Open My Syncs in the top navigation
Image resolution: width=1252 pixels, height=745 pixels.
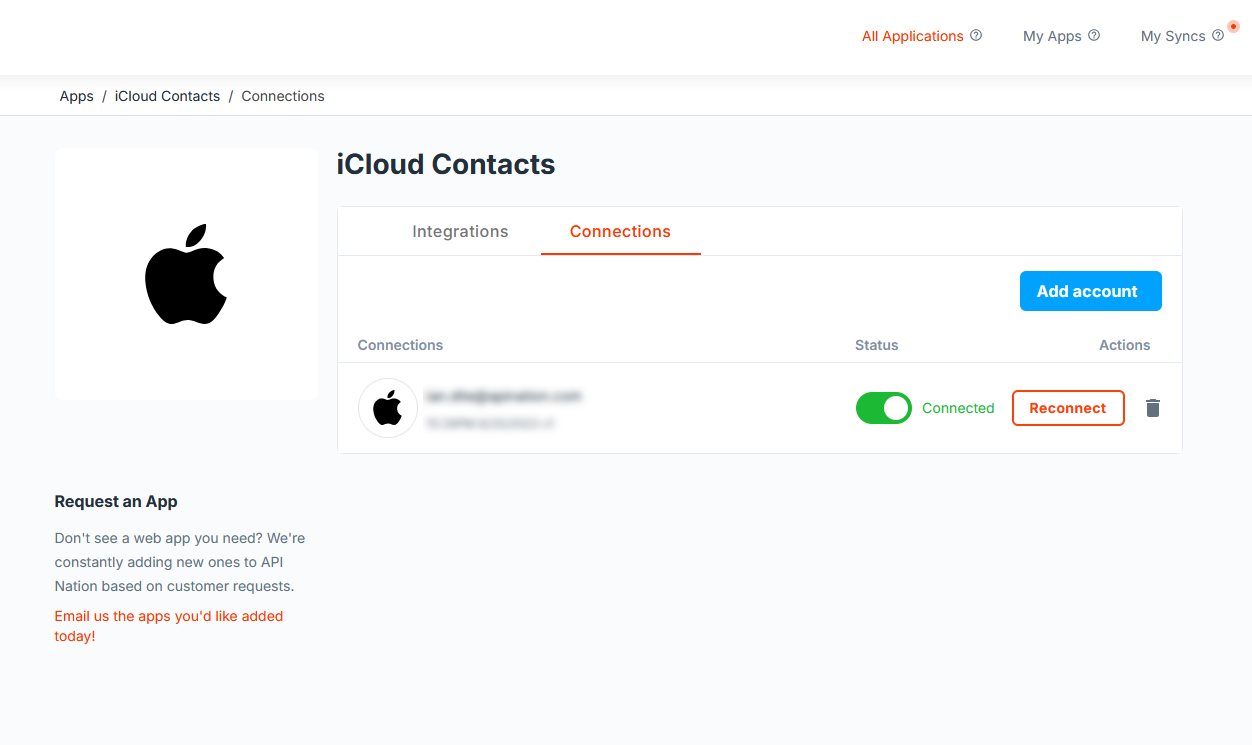tap(1173, 36)
